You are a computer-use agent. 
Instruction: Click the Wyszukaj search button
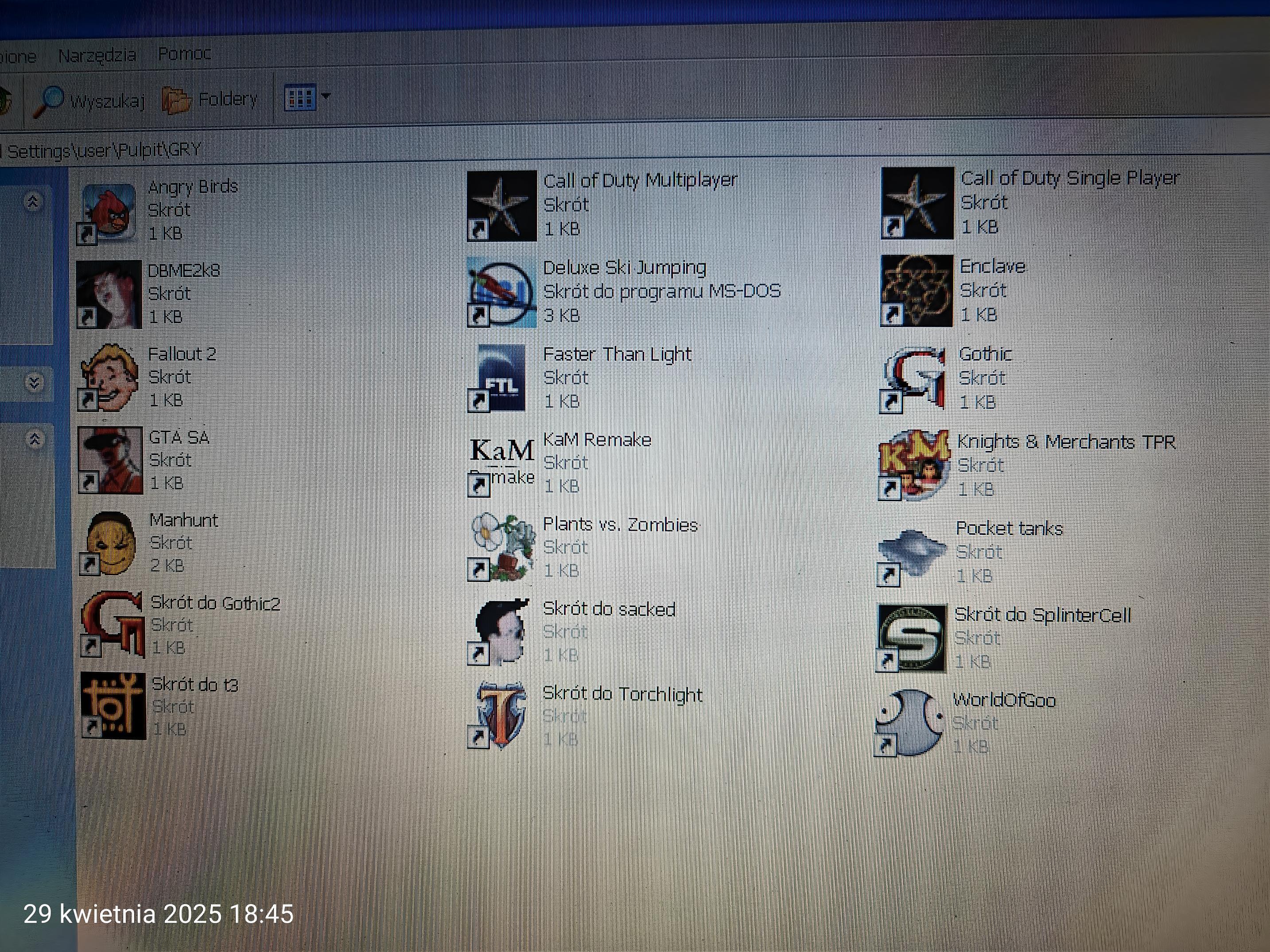click(x=89, y=101)
